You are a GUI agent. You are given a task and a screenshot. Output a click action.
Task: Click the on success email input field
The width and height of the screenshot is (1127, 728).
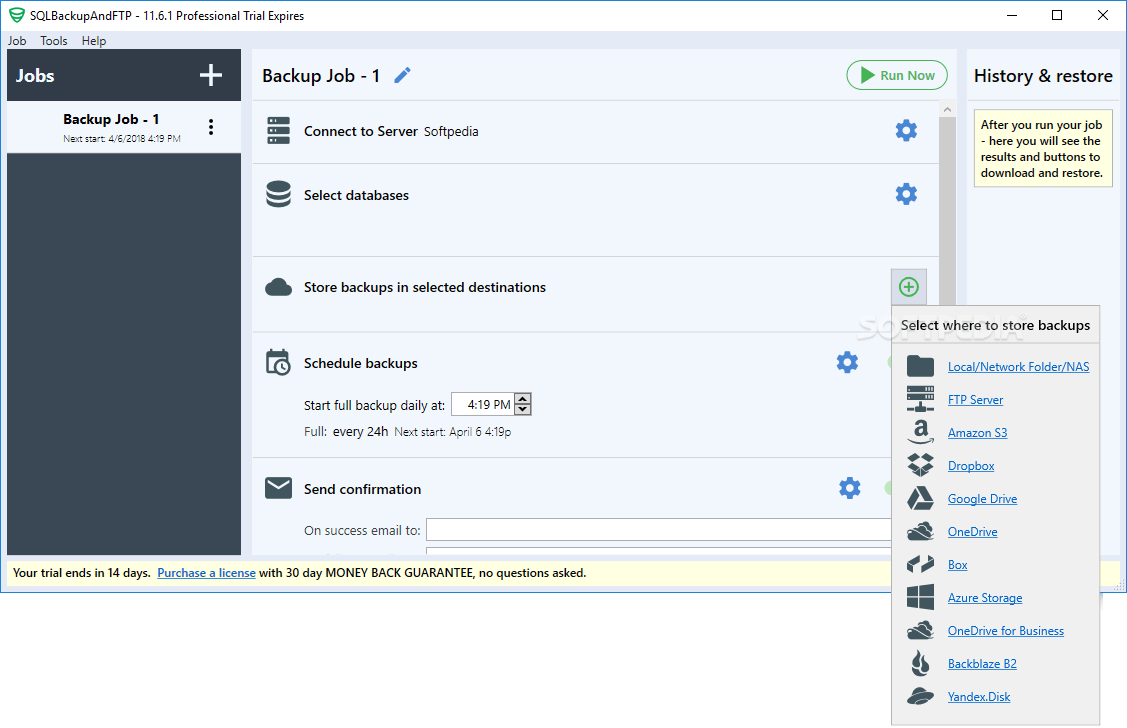[660, 529]
